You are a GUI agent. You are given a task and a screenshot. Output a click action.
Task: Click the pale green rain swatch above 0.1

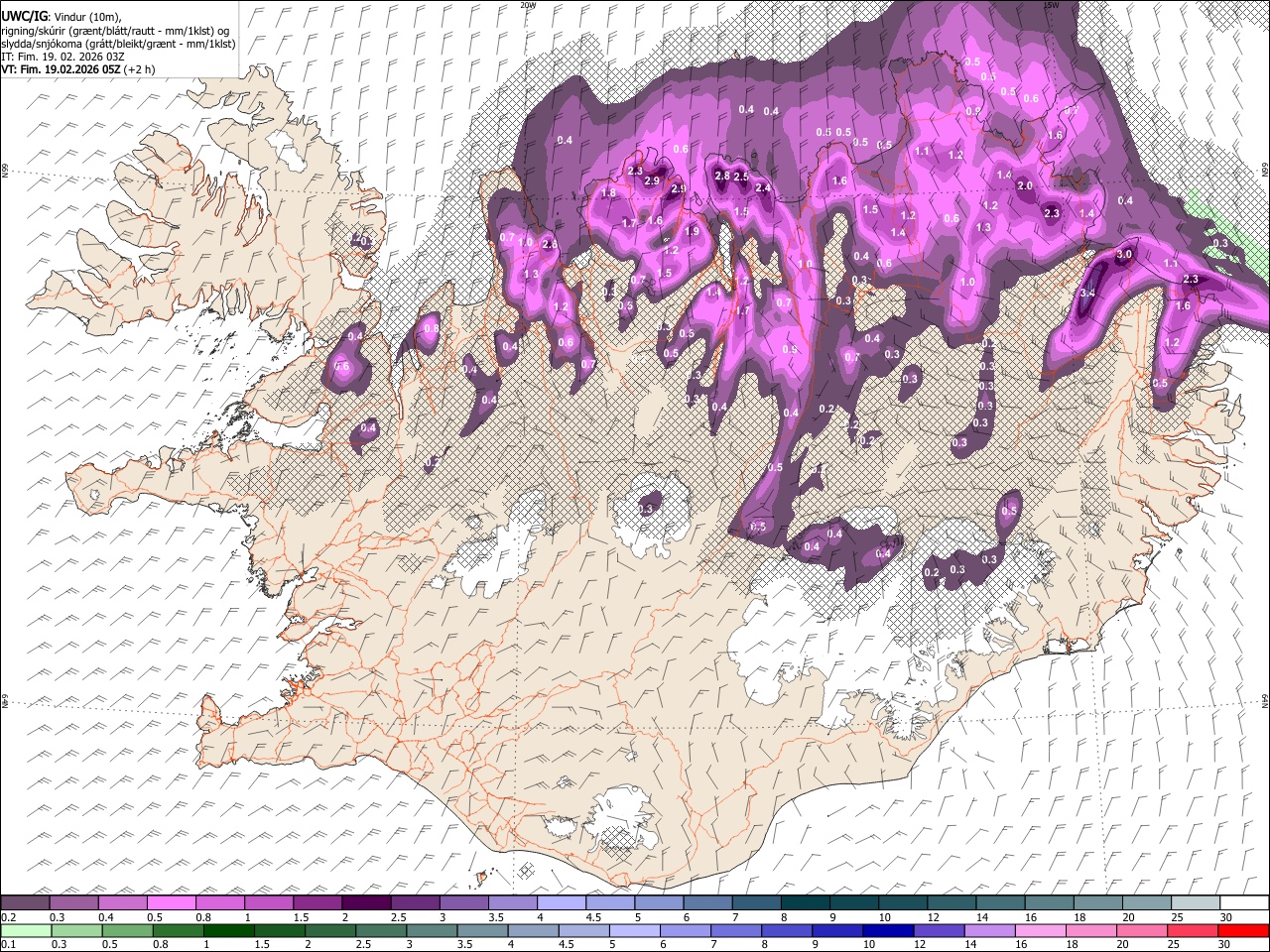pos(26,930)
